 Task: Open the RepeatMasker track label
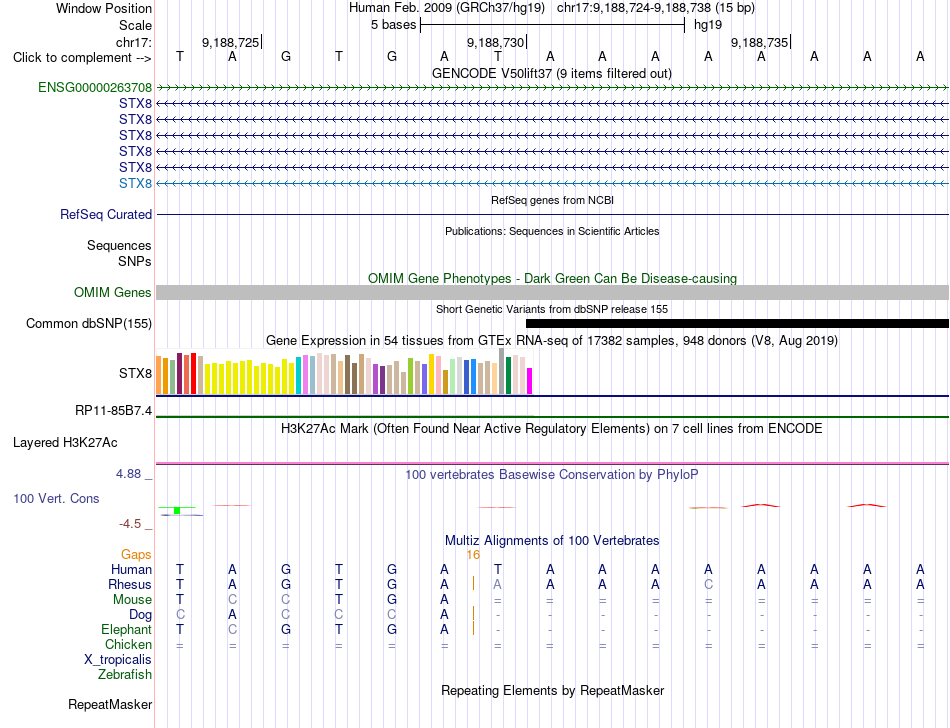pyautogui.click(x=110, y=704)
